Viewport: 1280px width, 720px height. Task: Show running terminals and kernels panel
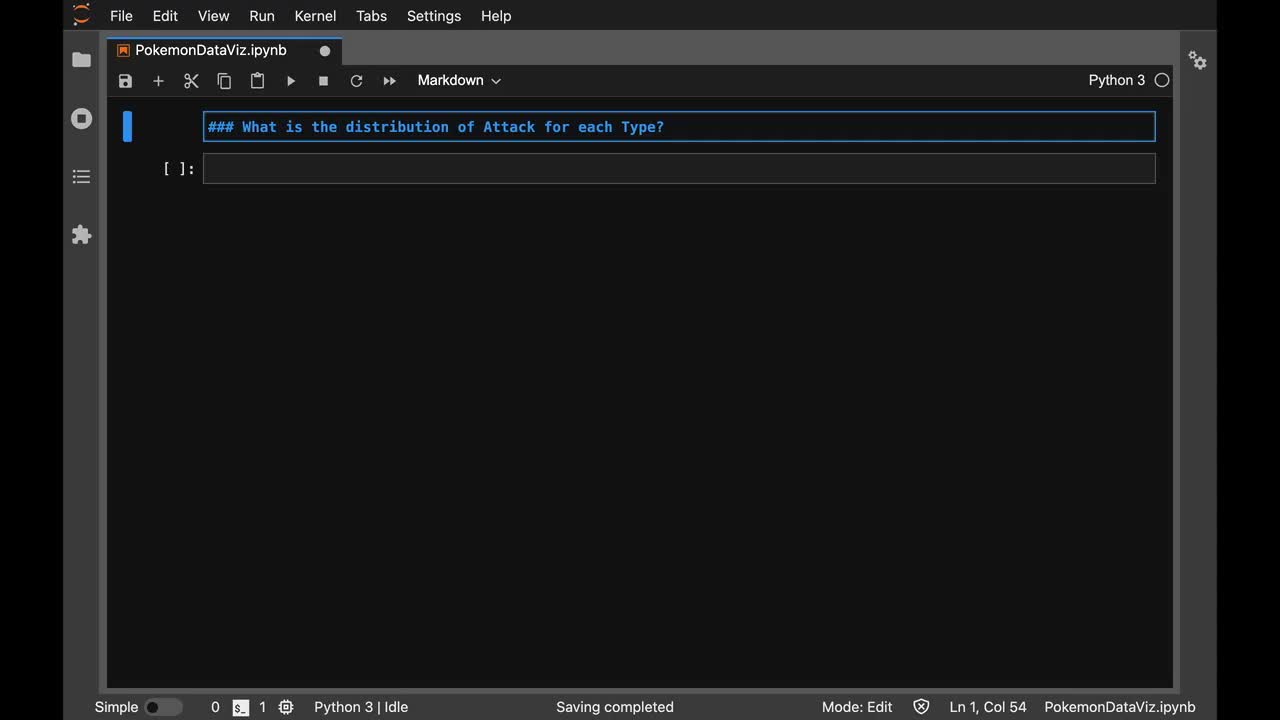click(82, 119)
